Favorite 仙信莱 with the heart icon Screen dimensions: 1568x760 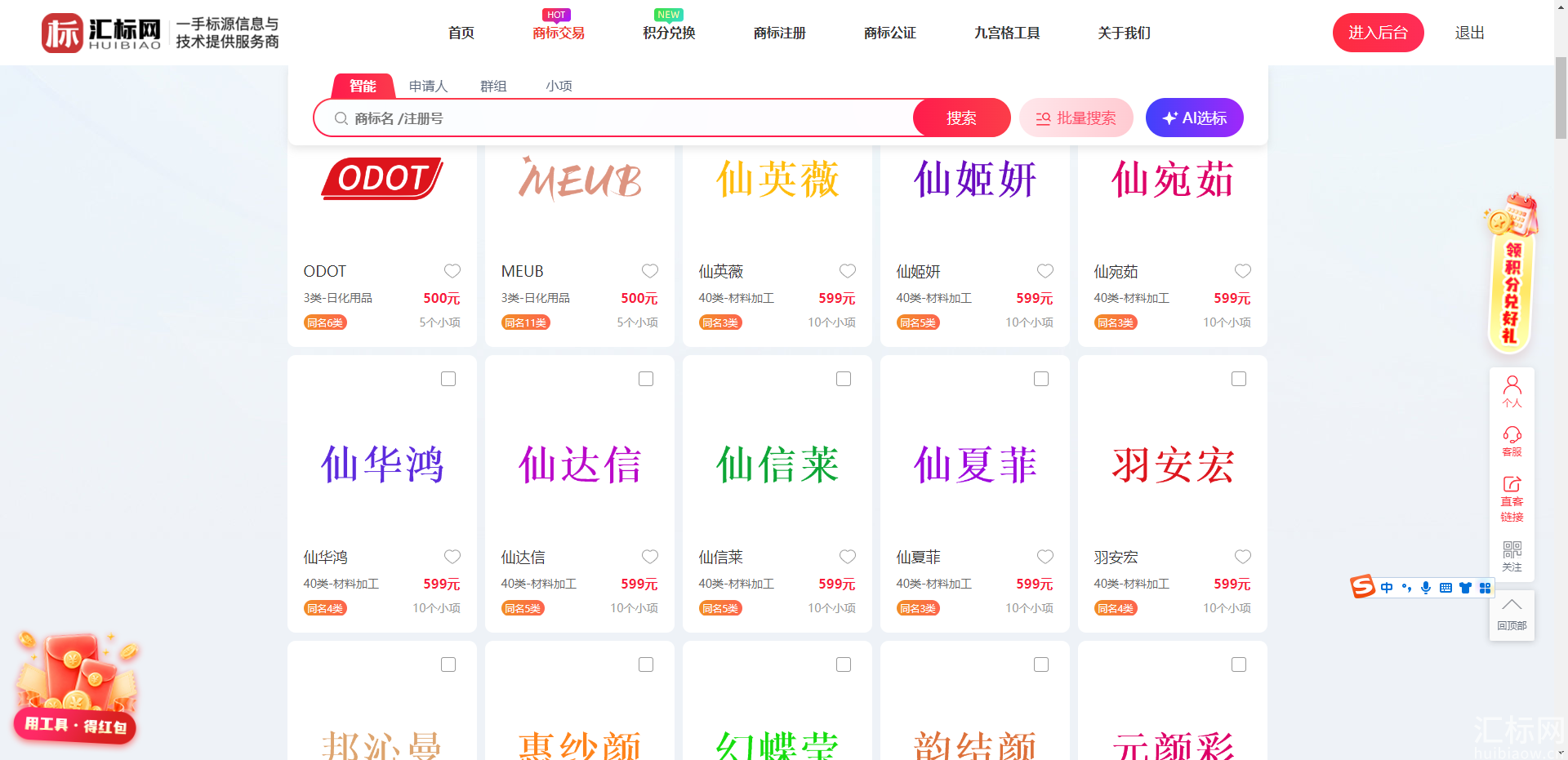click(x=848, y=557)
